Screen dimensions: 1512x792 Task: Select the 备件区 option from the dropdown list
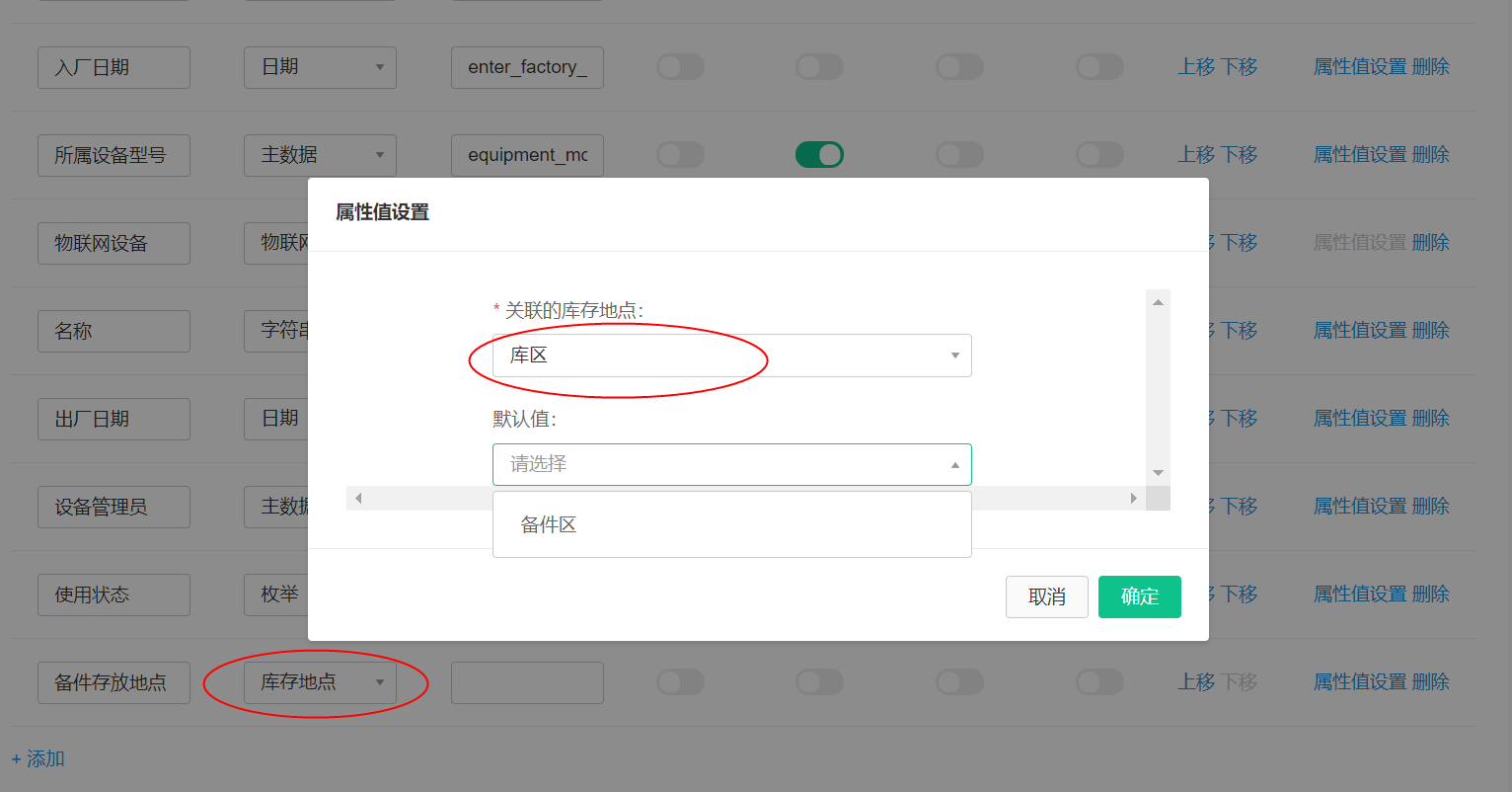[732, 525]
